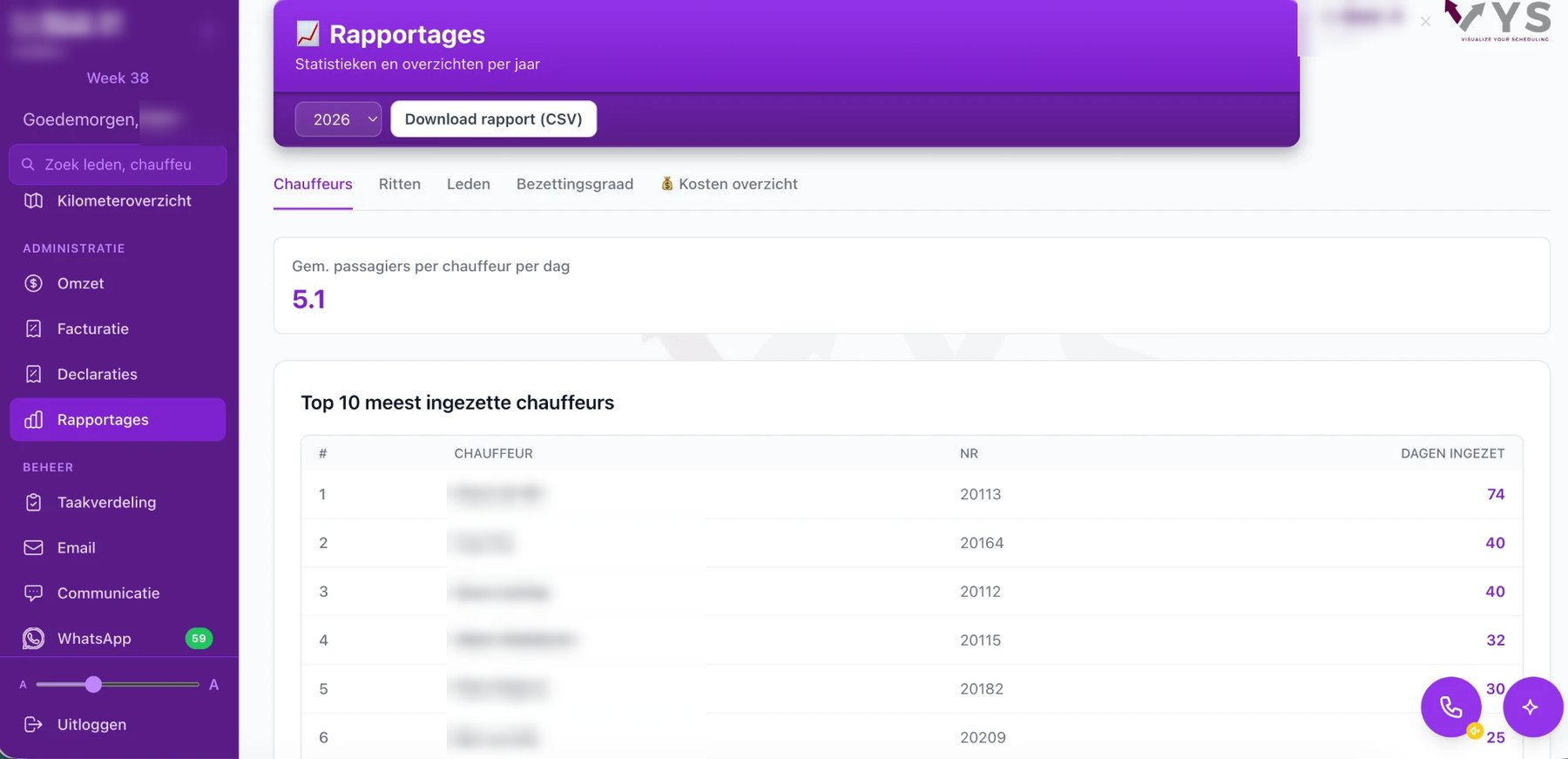Screen dimensions: 1568x759
Task: Click driver number 20164
Action: pyautogui.click(x=982, y=543)
